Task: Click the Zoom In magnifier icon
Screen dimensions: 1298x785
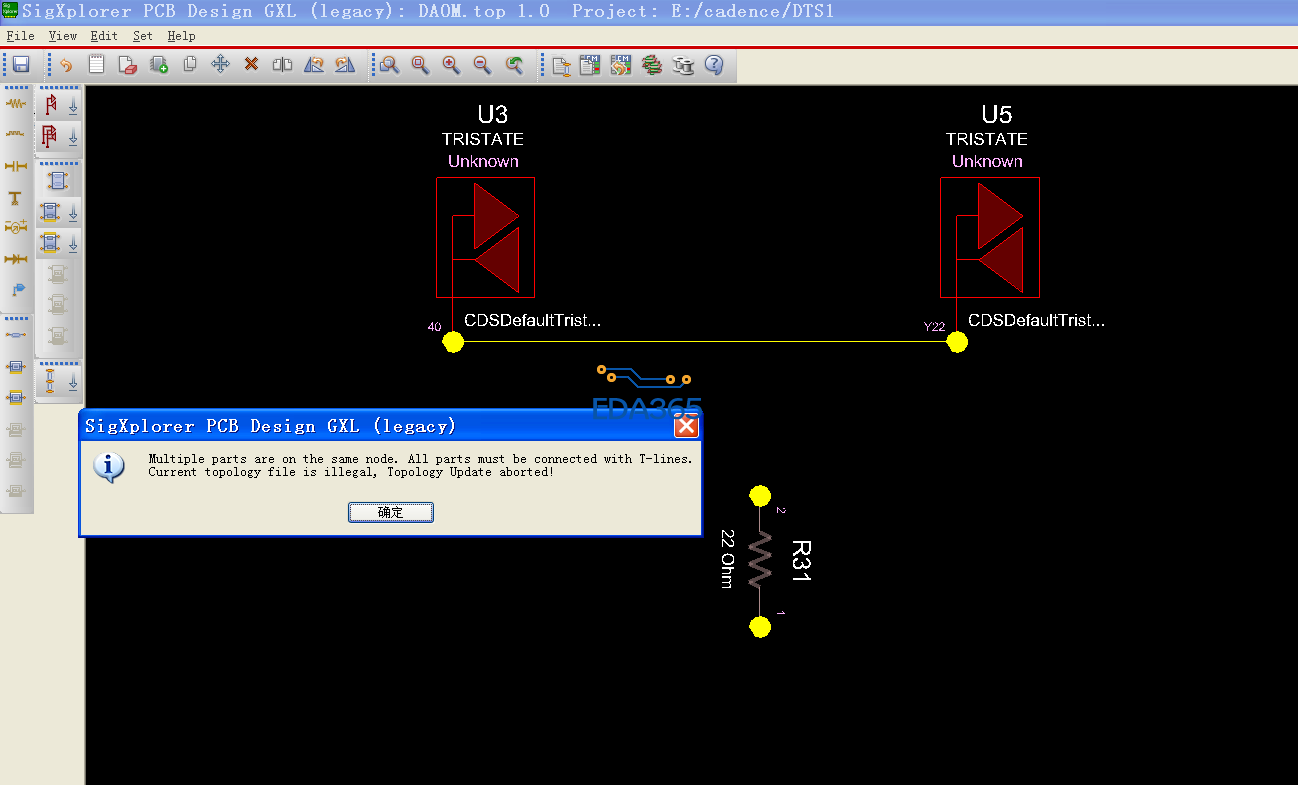Action: tap(451, 65)
